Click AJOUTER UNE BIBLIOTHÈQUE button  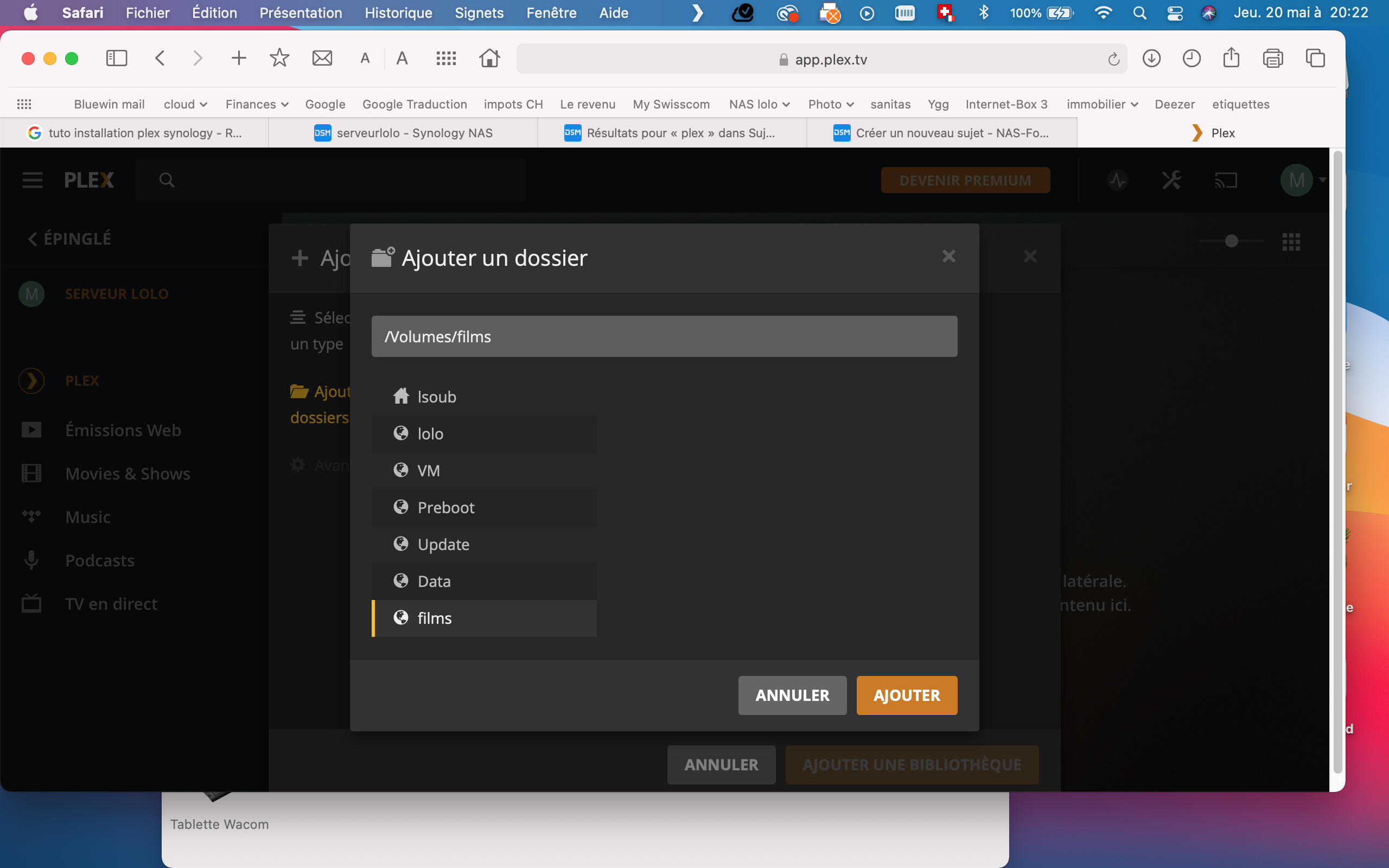[912, 765]
